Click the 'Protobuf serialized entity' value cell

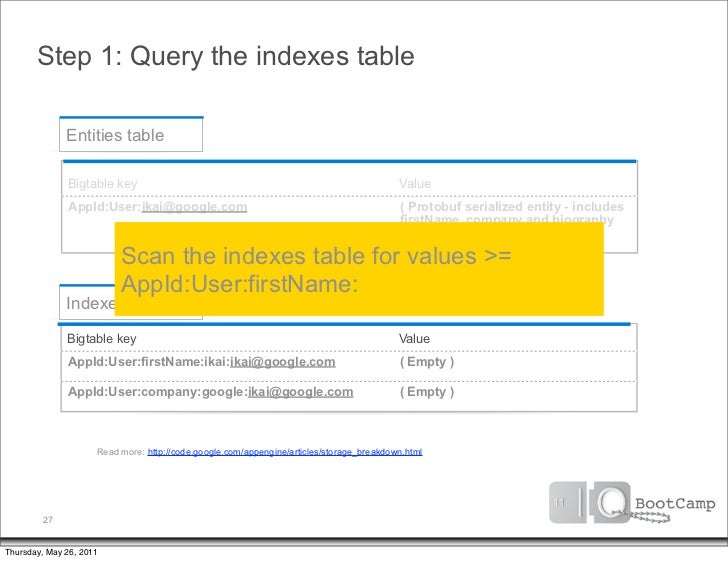tap(512, 212)
